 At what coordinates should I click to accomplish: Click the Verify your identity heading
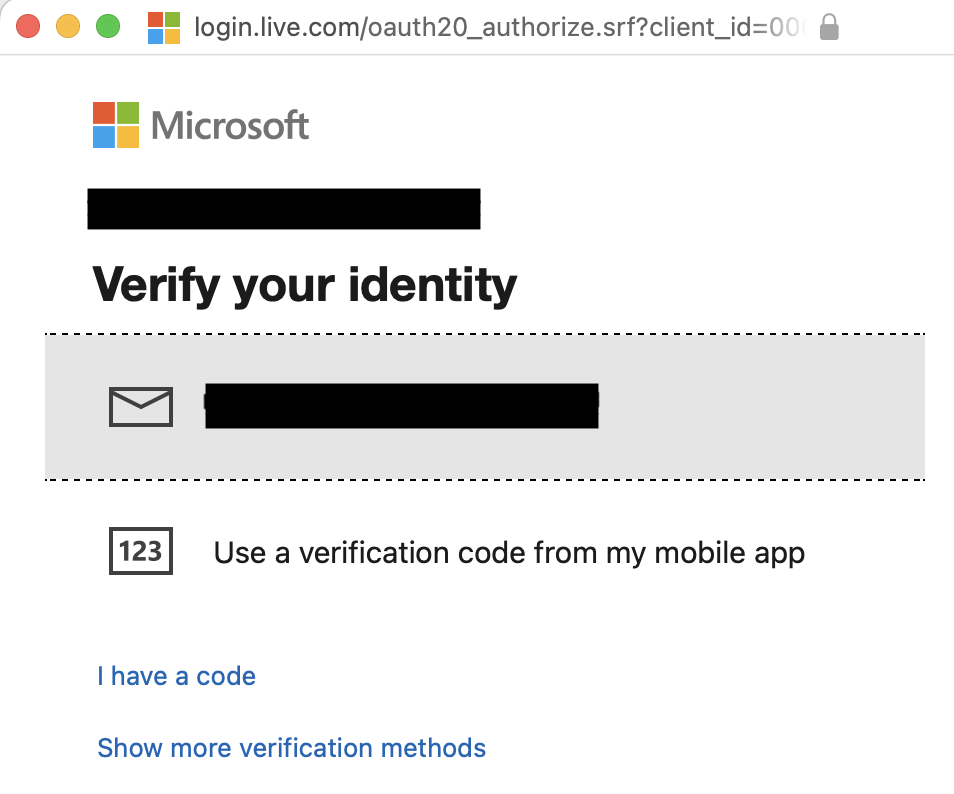(x=305, y=285)
